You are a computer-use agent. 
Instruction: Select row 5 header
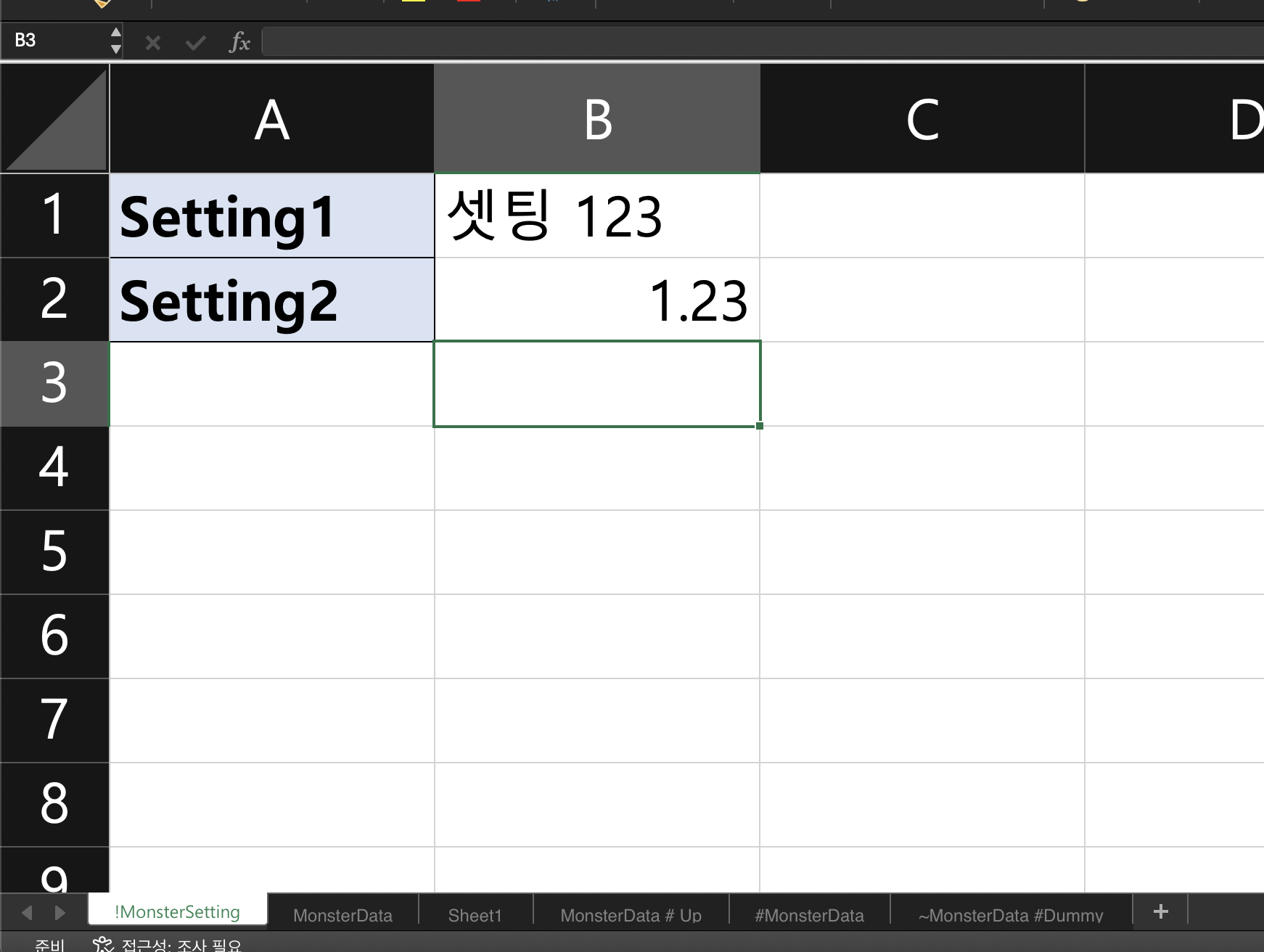[x=54, y=552]
